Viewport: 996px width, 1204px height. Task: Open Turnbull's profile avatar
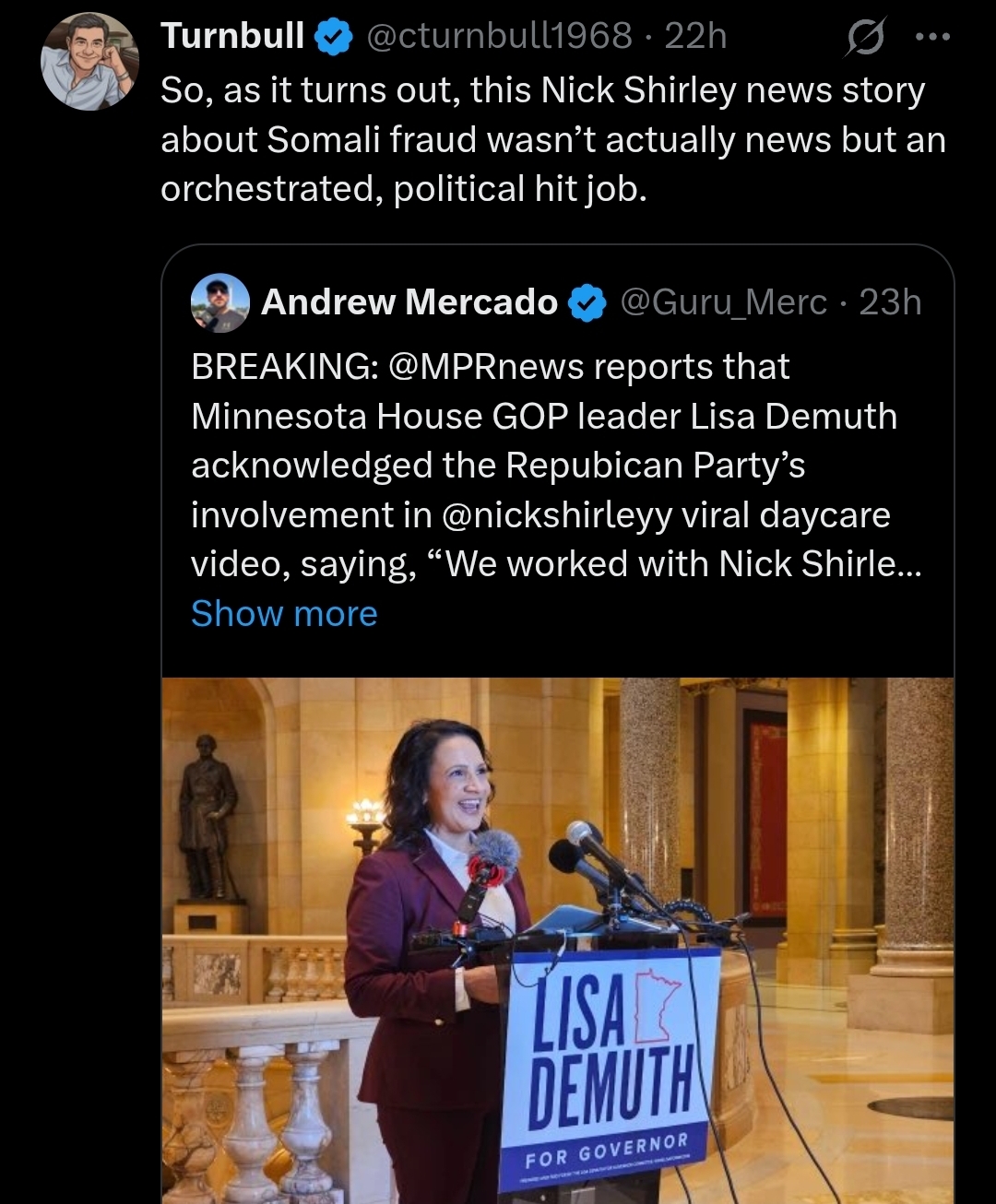tap(89, 62)
